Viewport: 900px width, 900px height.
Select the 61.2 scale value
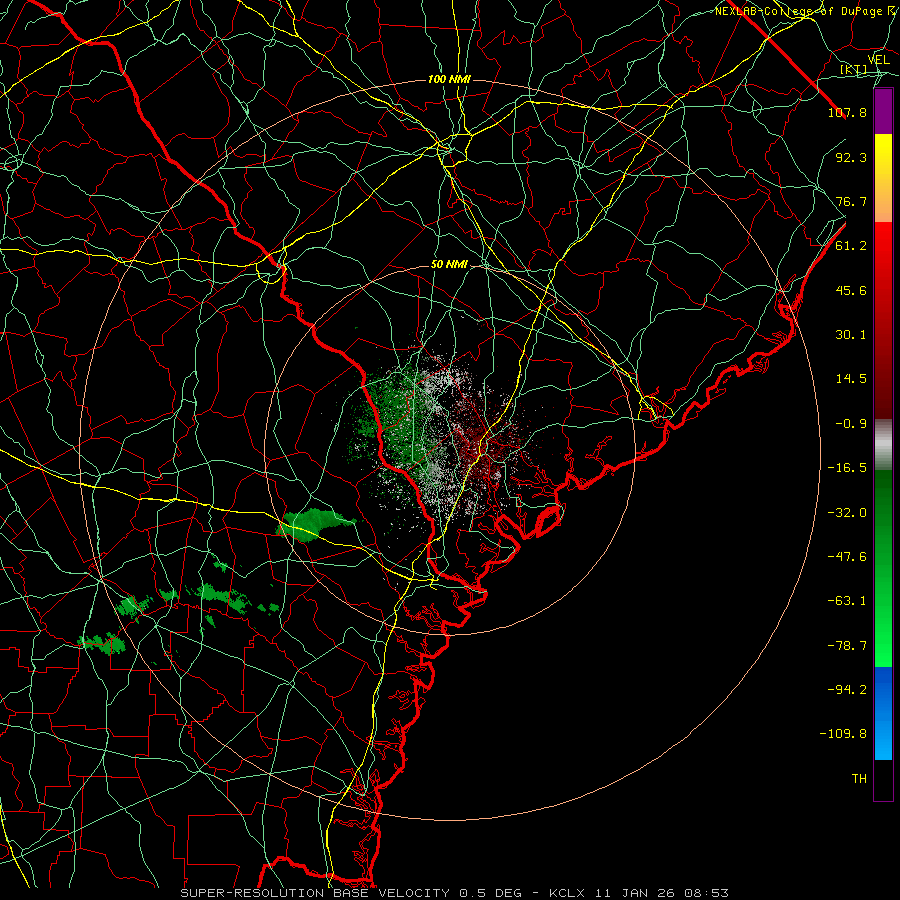851,246
